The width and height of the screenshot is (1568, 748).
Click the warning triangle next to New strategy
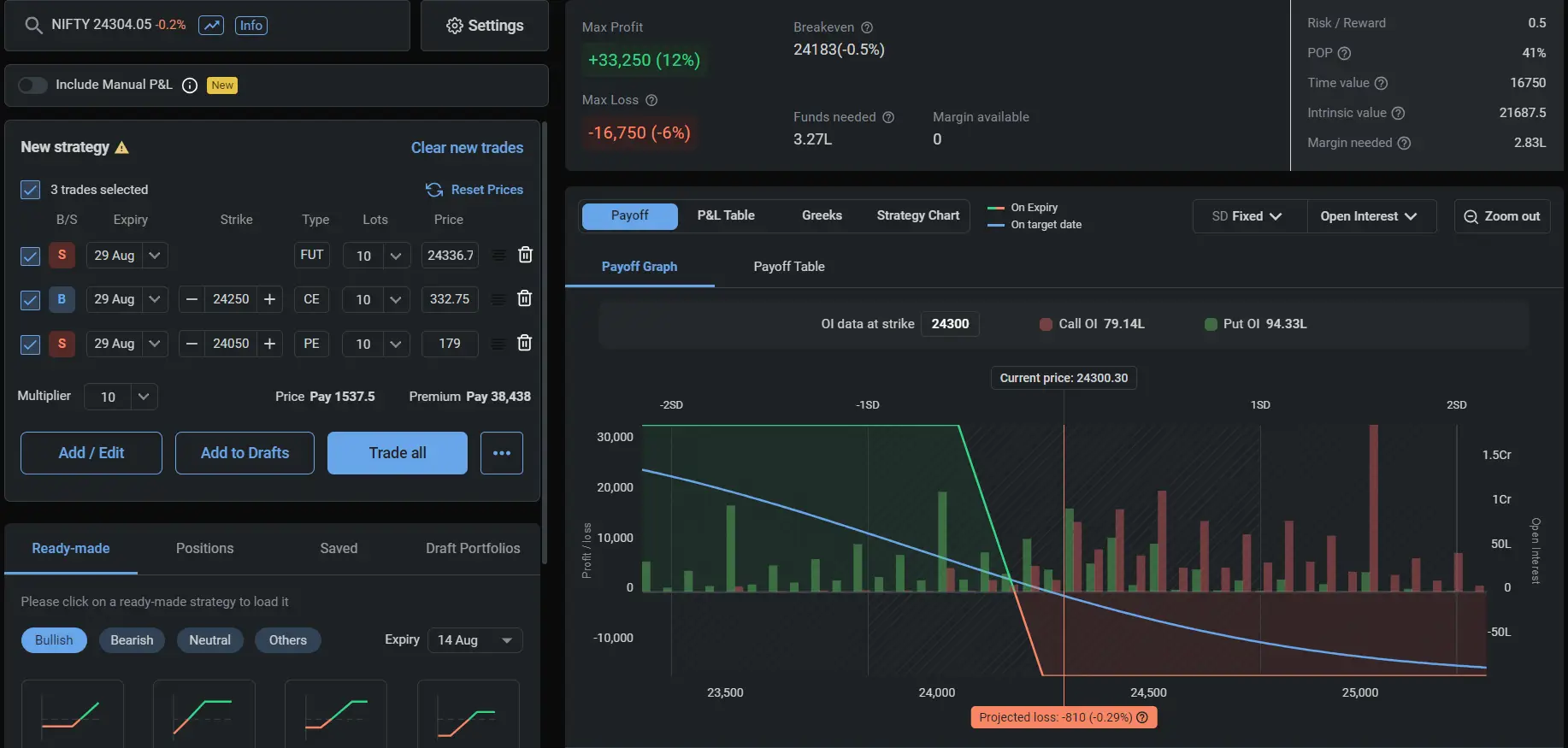point(122,147)
